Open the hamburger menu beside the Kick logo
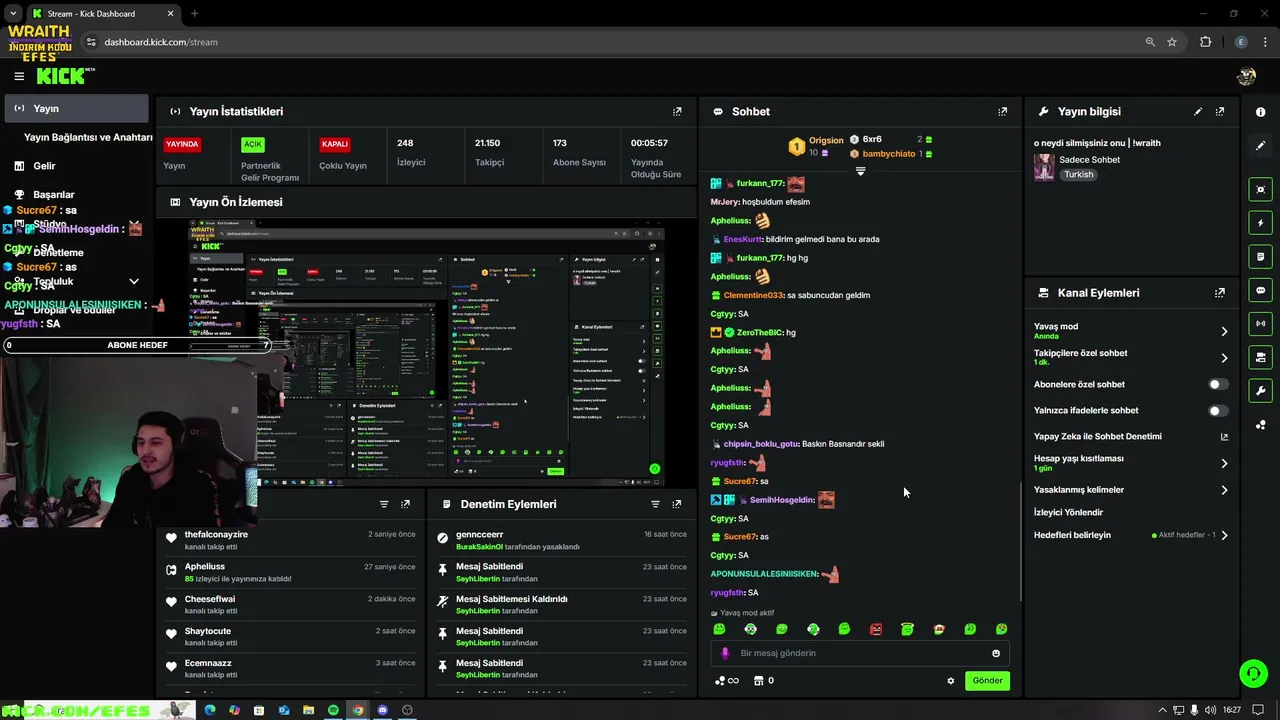This screenshot has height=720, width=1280. point(19,76)
